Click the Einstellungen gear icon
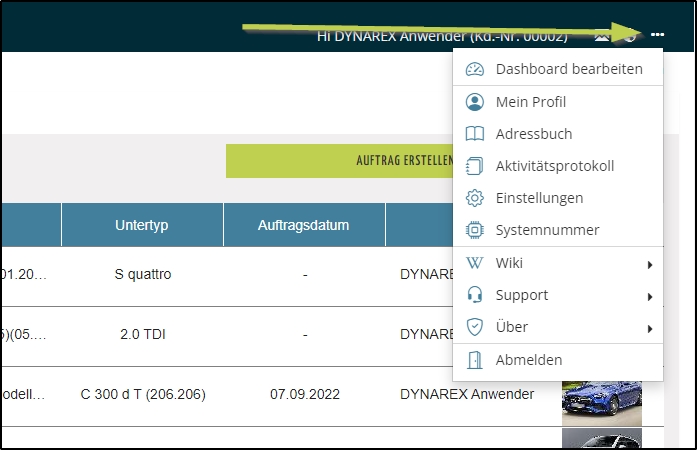This screenshot has height=450, width=697. (475, 198)
